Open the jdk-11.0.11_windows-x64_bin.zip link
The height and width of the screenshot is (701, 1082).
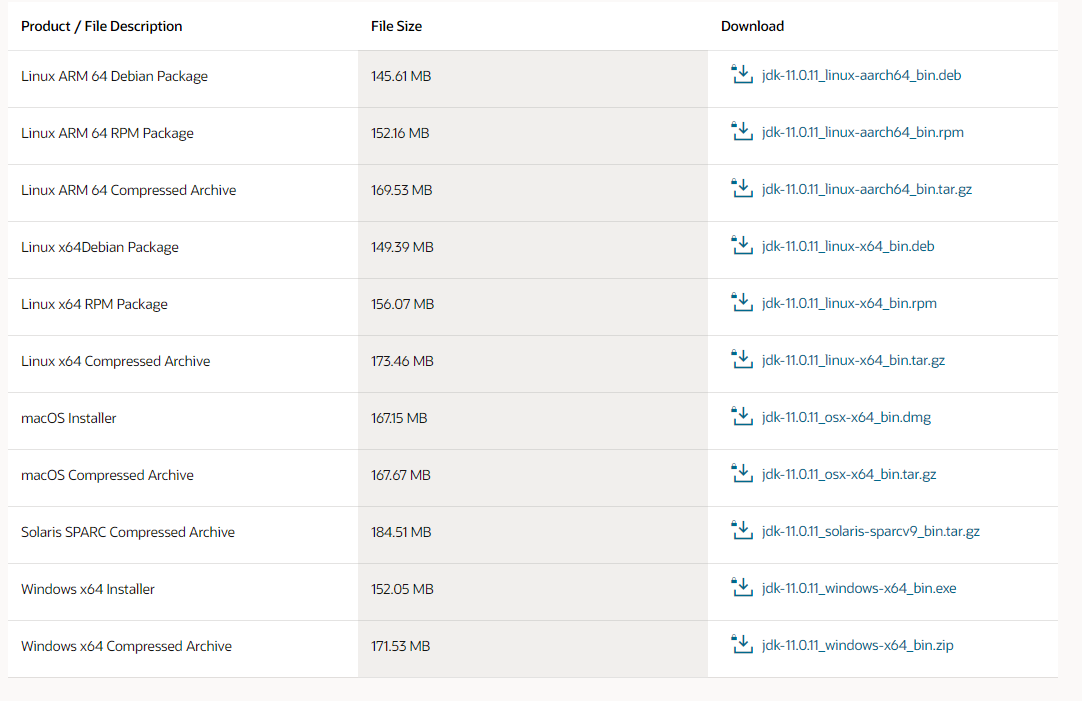[857, 645]
